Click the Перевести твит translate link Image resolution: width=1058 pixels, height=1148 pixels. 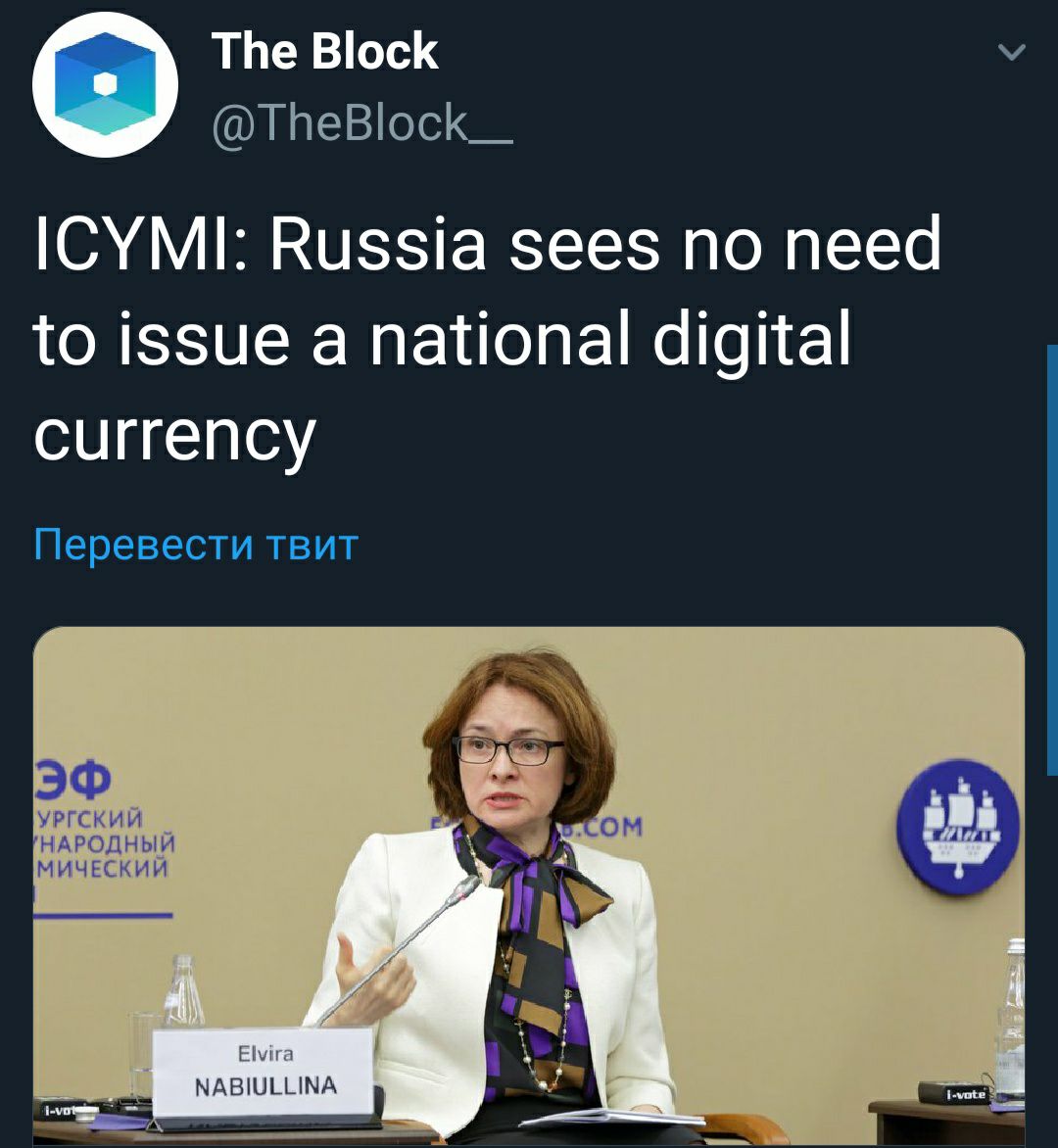[196, 545]
